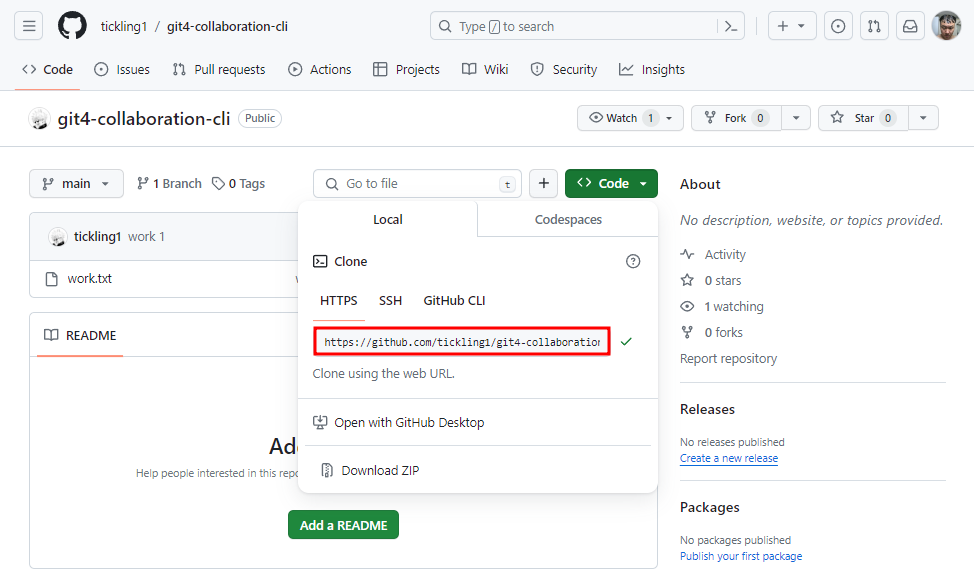
Task: Click the Add a README button
Action: point(344,525)
